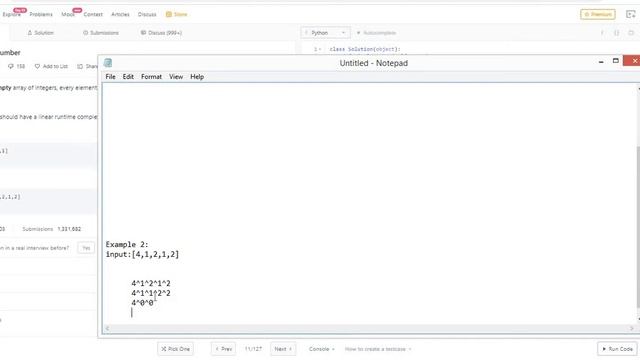Screen dimensions: 640x360
Task: Switch to the Solution tab
Action: [40, 33]
